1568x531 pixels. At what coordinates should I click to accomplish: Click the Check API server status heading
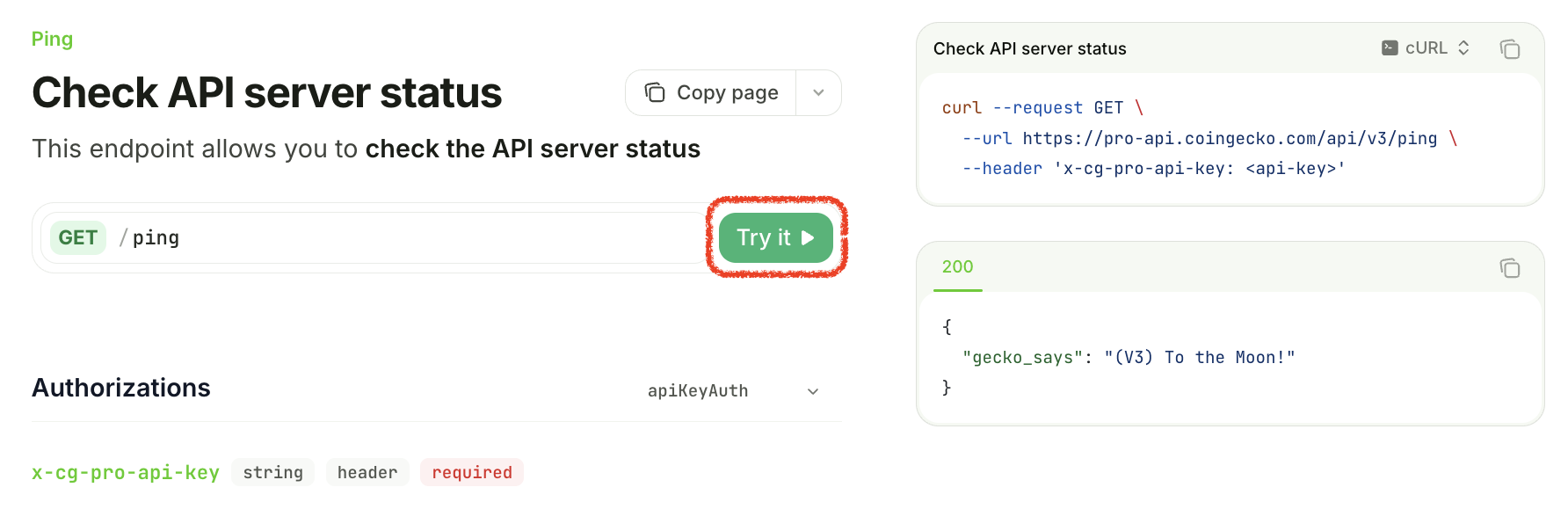pos(267,93)
